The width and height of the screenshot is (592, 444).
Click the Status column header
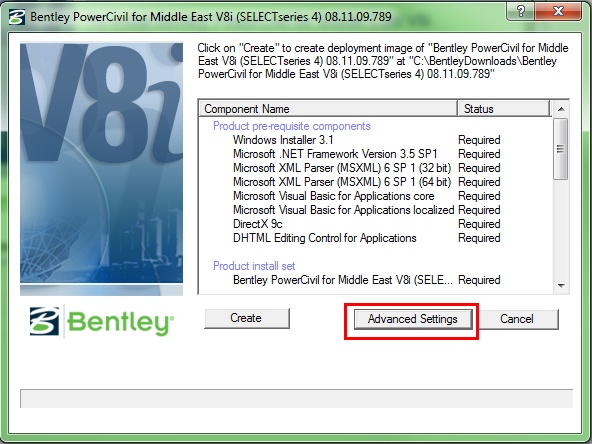point(504,109)
